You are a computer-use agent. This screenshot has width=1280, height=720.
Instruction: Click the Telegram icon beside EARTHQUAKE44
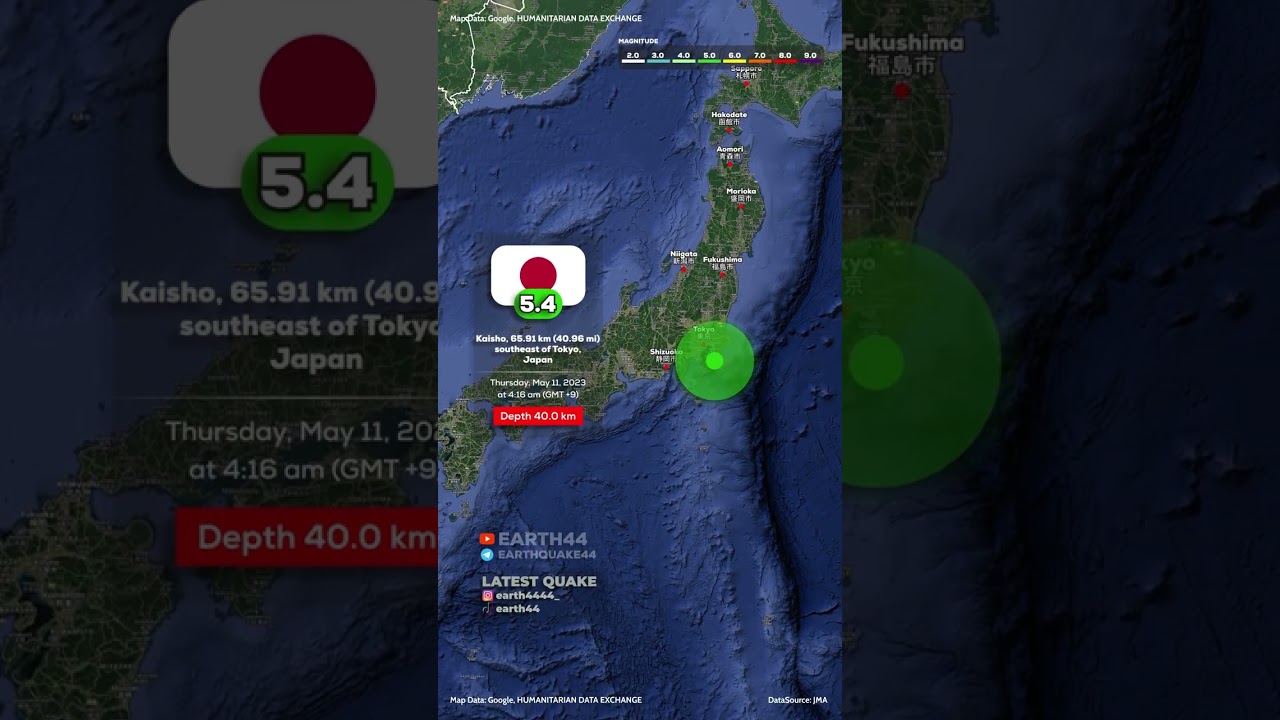coord(487,554)
